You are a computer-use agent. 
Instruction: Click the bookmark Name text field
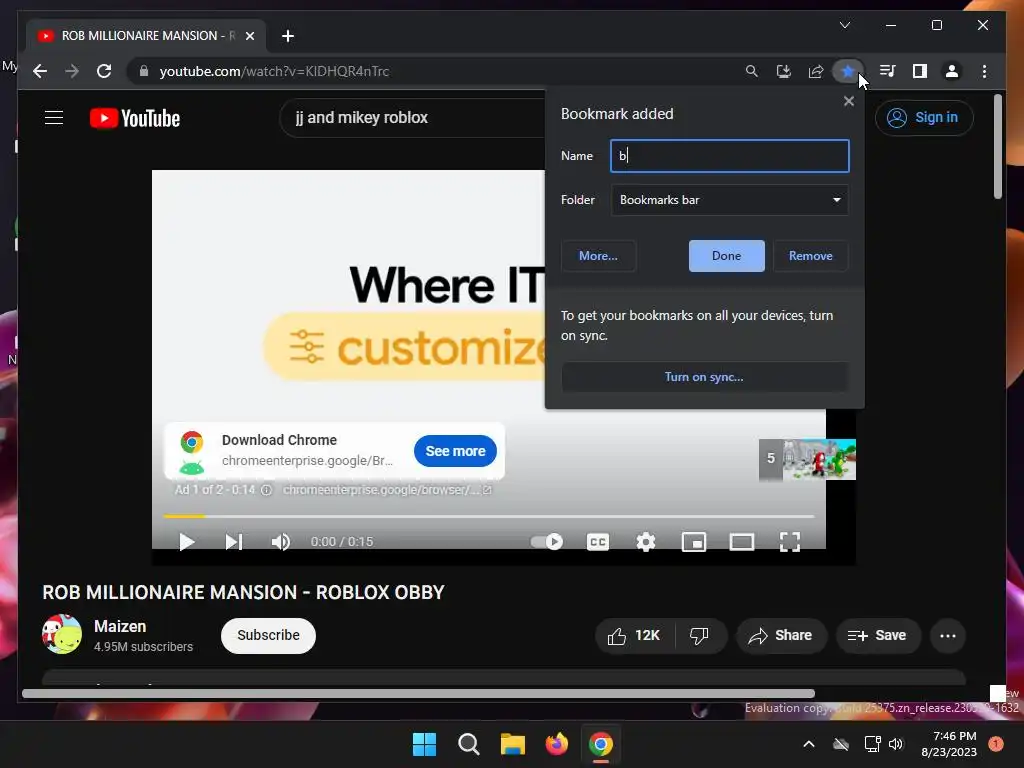tap(729, 156)
